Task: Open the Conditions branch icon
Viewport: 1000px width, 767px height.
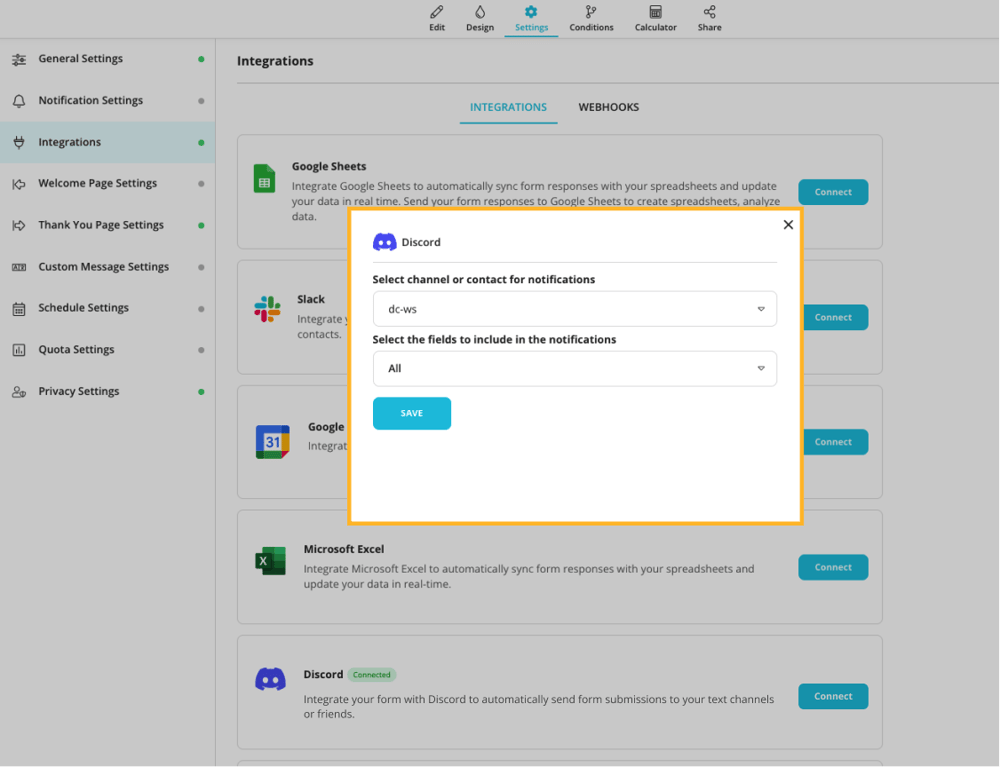Action: pyautogui.click(x=591, y=12)
